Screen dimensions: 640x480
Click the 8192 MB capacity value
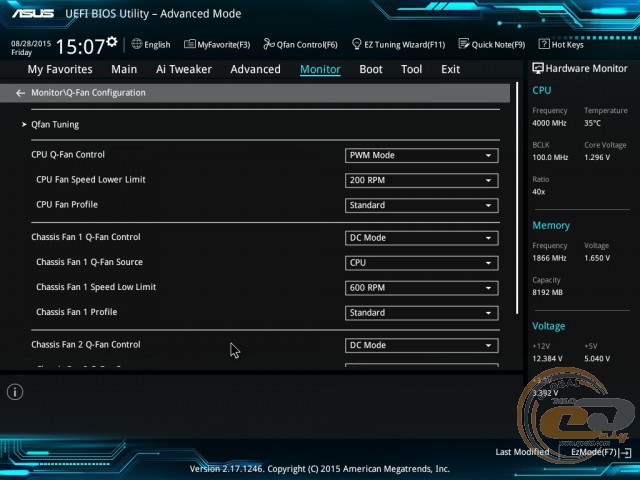tap(547, 293)
